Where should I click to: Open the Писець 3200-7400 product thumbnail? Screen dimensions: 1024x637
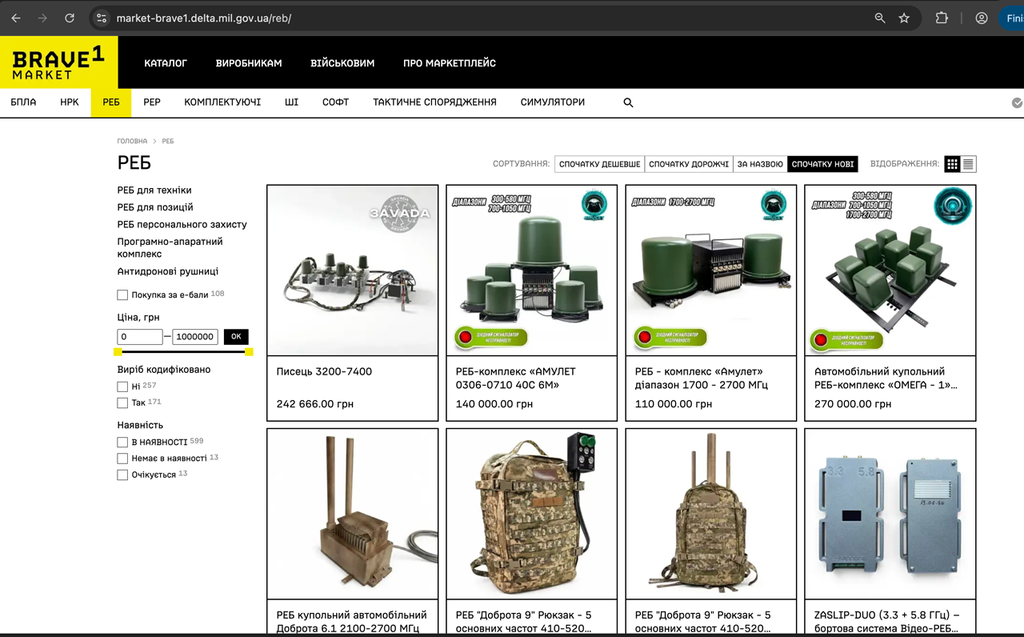click(x=353, y=270)
